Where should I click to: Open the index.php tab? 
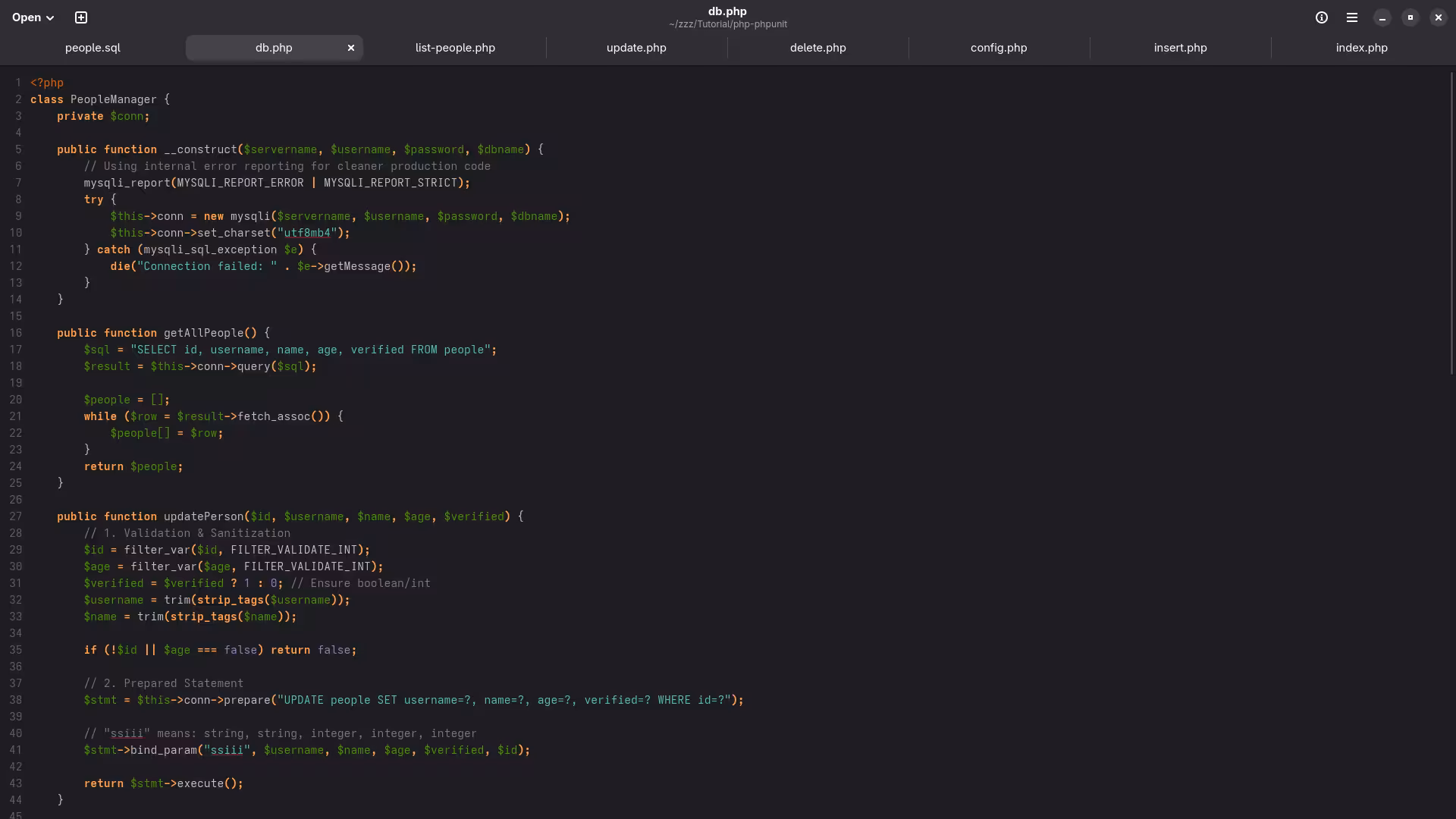coord(1361,48)
